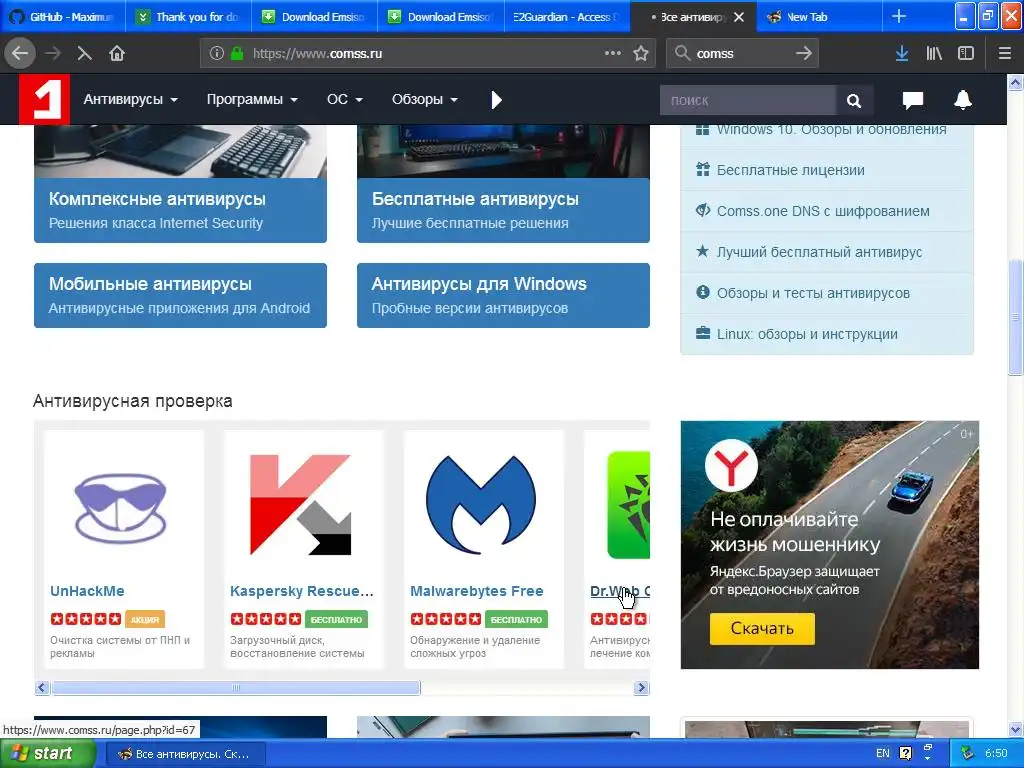Open a new browser tab with plus
The width and height of the screenshot is (1024, 768).
[x=899, y=17]
